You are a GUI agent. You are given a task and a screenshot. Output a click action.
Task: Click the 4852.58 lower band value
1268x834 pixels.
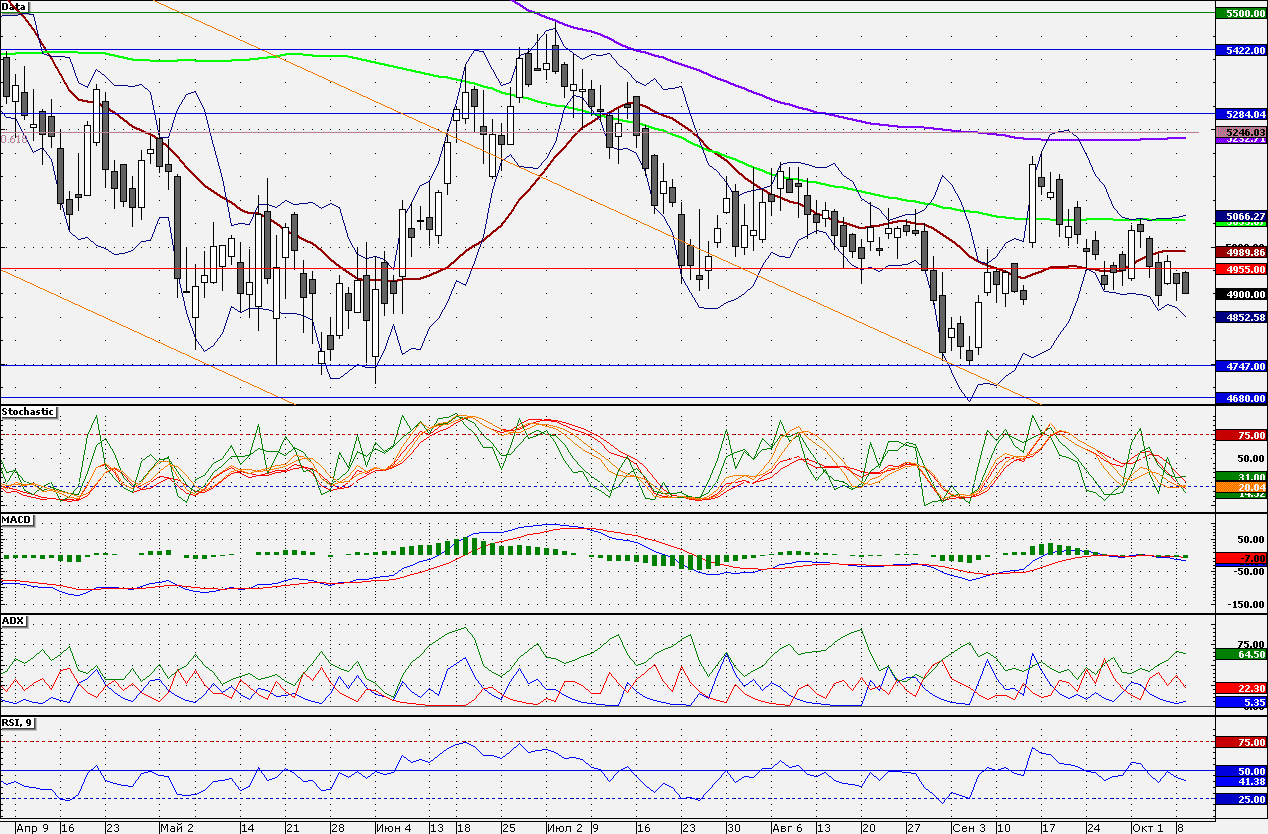(1240, 316)
